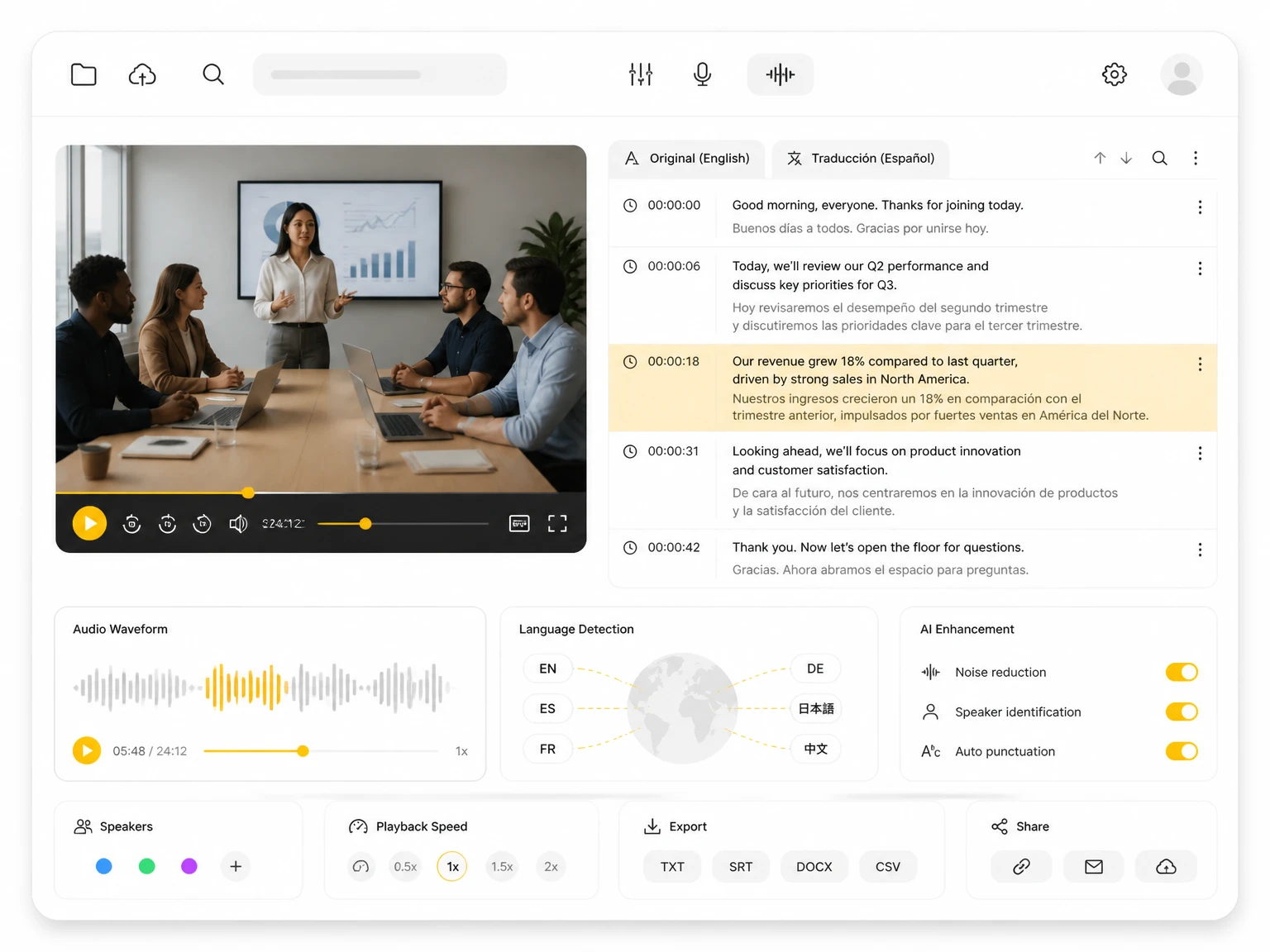
Task: Click the video player volume slider
Action: pyautogui.click(x=403, y=523)
